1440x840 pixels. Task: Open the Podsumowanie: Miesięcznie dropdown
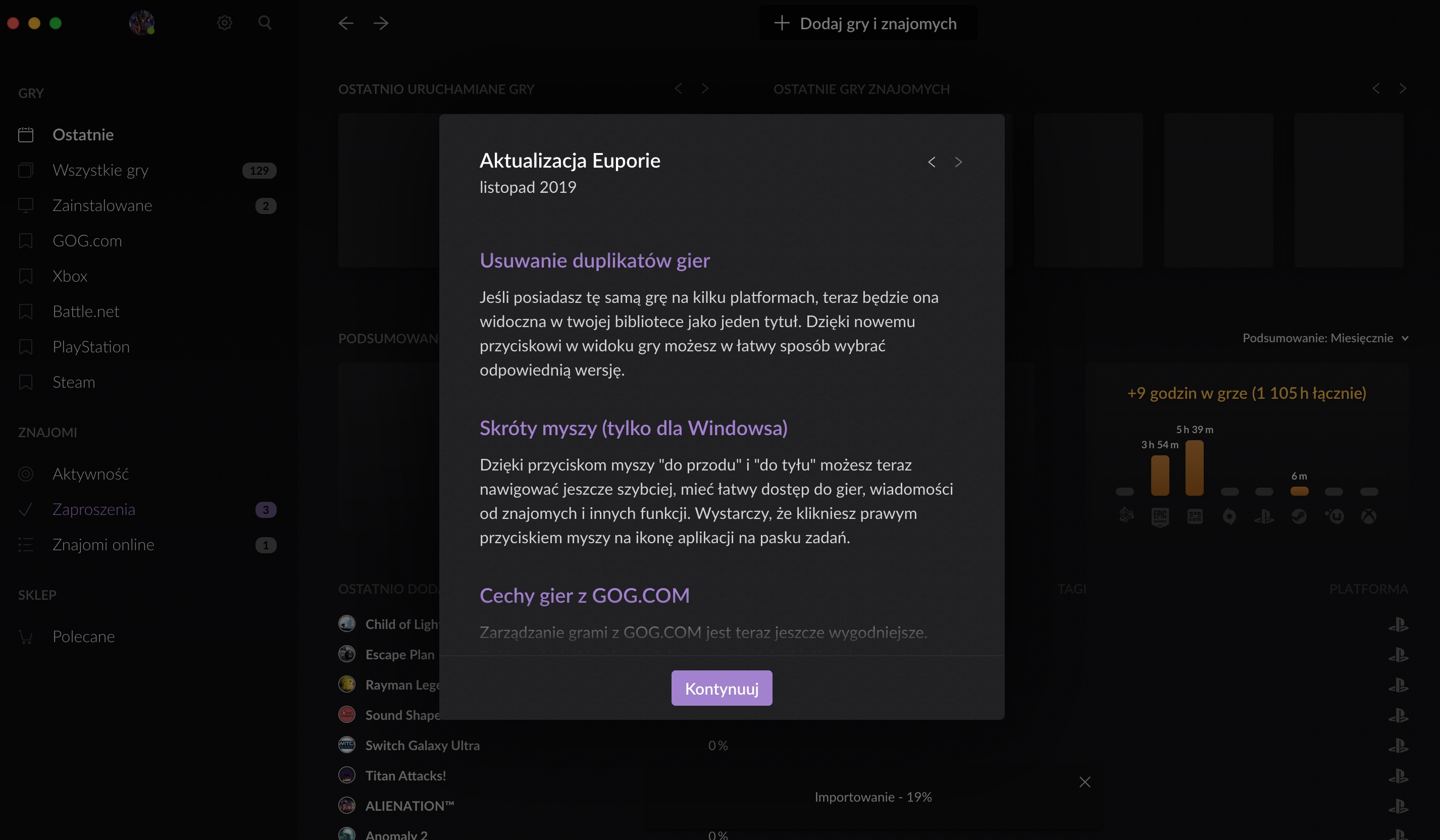1325,338
